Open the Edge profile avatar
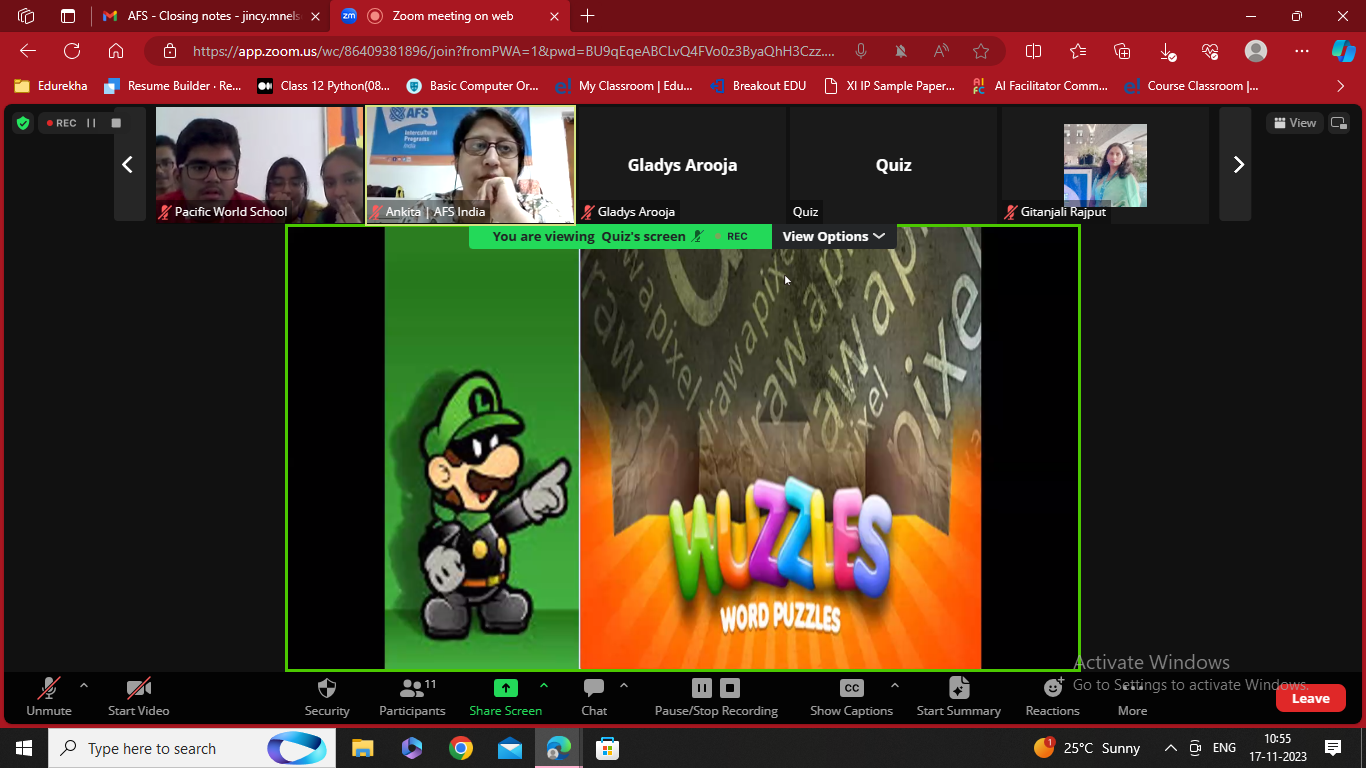Viewport: 1366px width, 768px height. click(x=1256, y=51)
